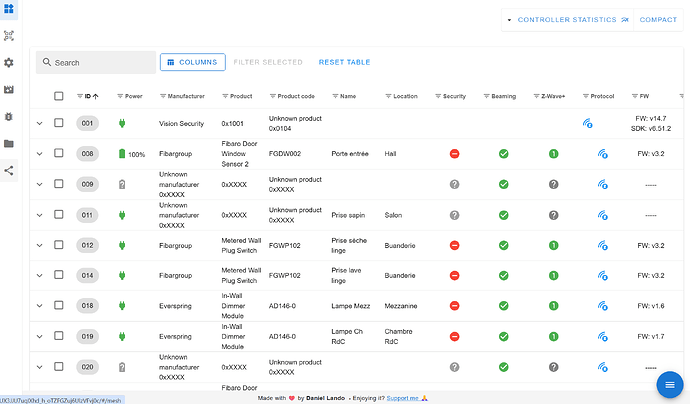Expand row details for node 008
Screen dimensions: 690x404
coord(40,154)
